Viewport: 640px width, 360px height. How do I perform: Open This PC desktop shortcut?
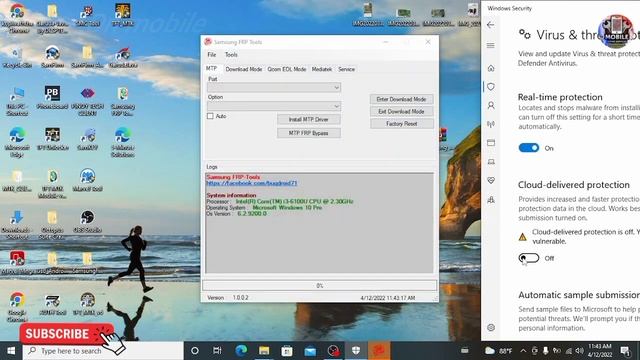(17, 102)
